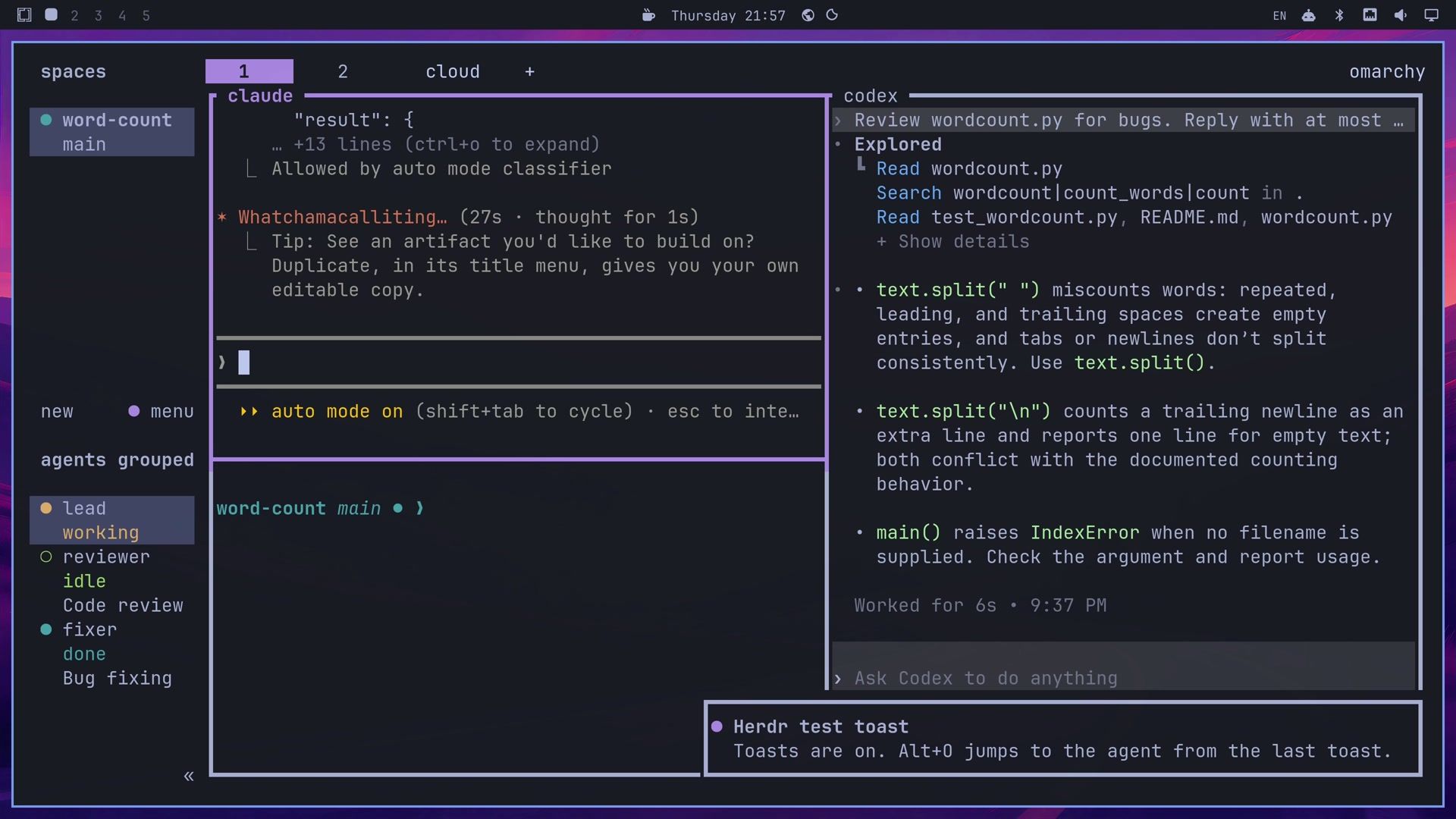1456x819 pixels.
Task: Switch to workspace 5 in top bar
Action: pos(146,15)
